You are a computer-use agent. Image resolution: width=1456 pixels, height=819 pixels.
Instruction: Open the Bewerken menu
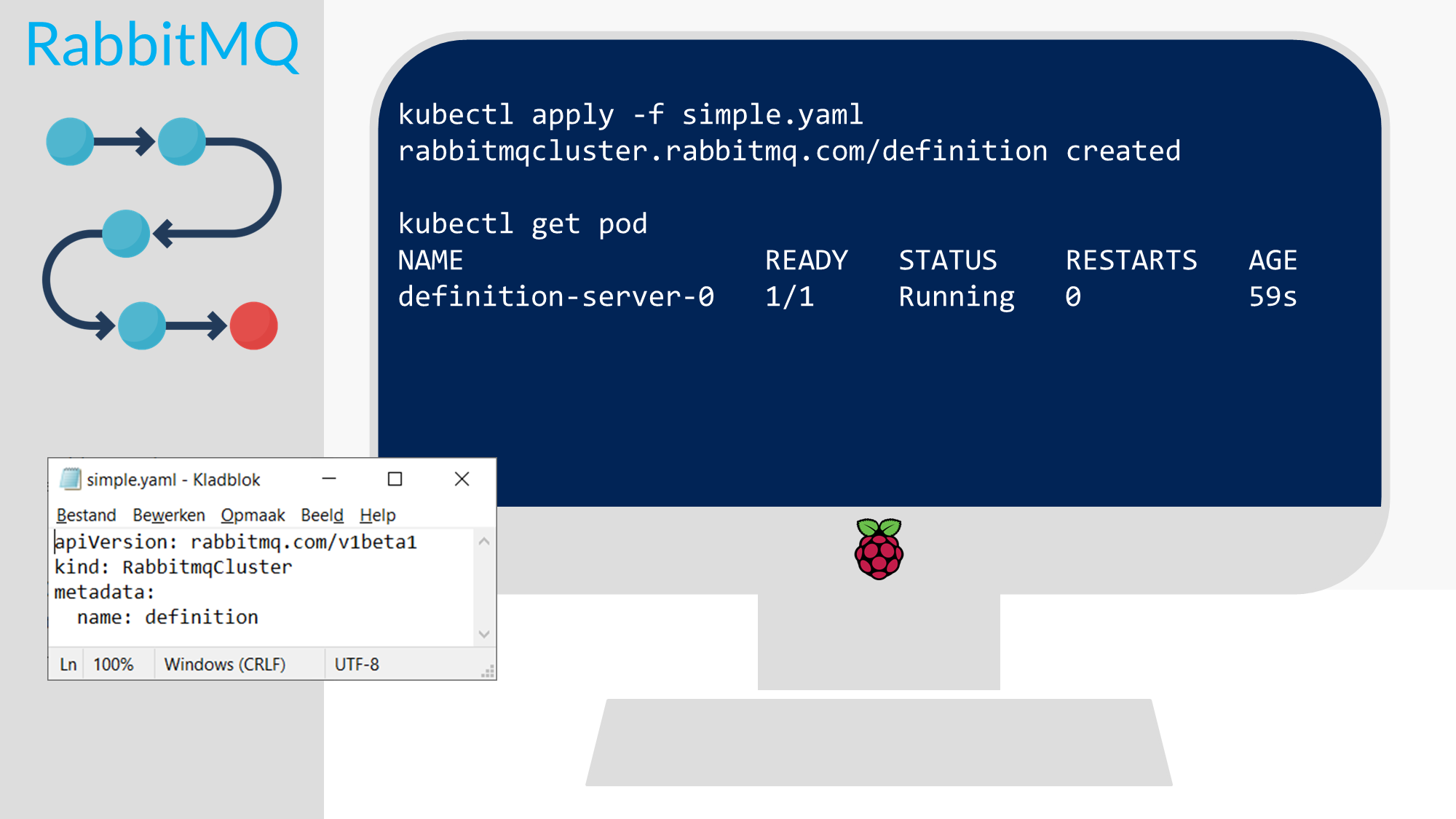pos(169,515)
